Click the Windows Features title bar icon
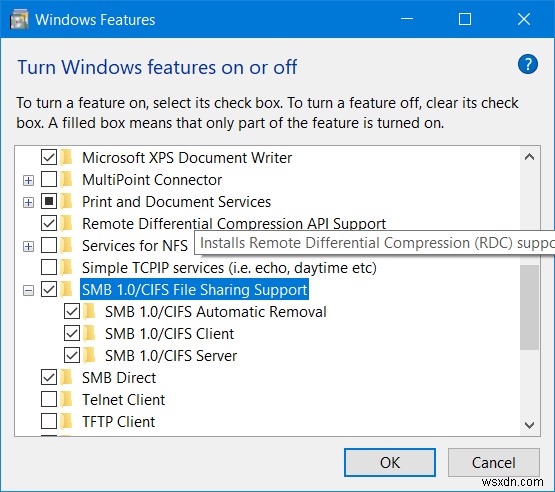Viewport: 555px width, 492px height. (19, 19)
